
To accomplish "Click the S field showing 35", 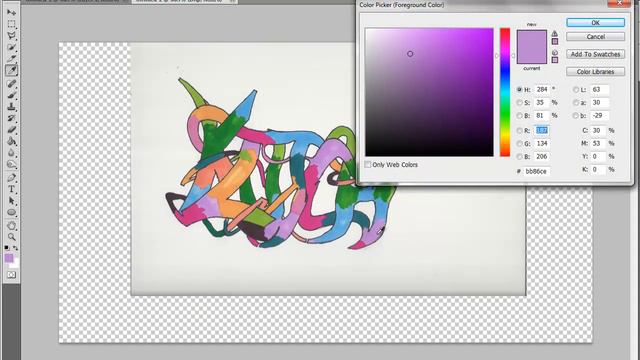I will [x=542, y=102].
